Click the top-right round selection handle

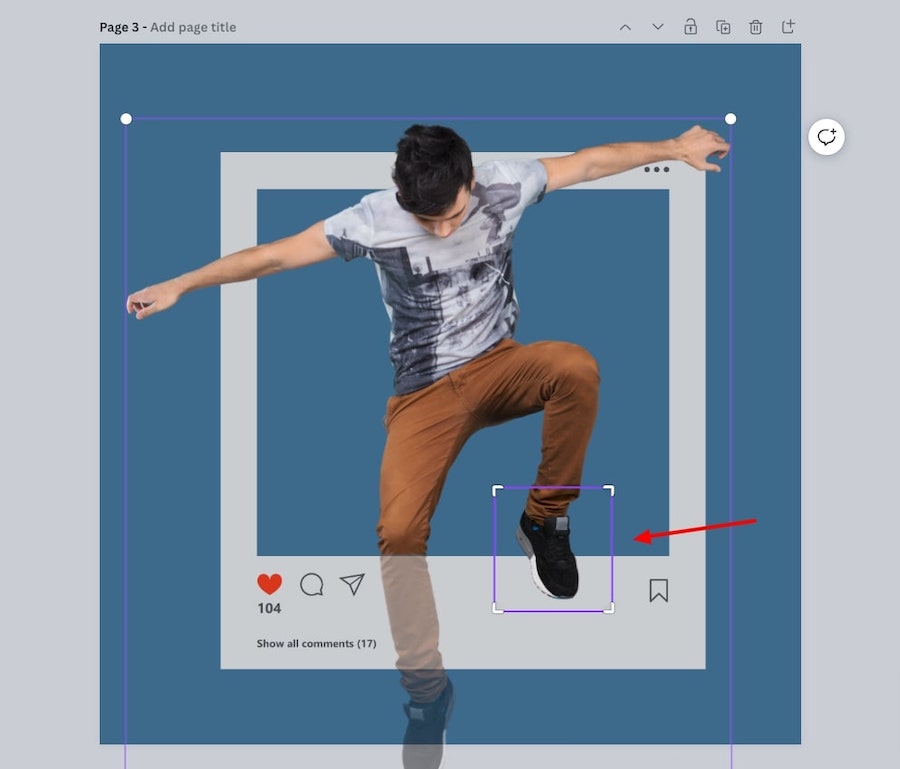point(730,119)
